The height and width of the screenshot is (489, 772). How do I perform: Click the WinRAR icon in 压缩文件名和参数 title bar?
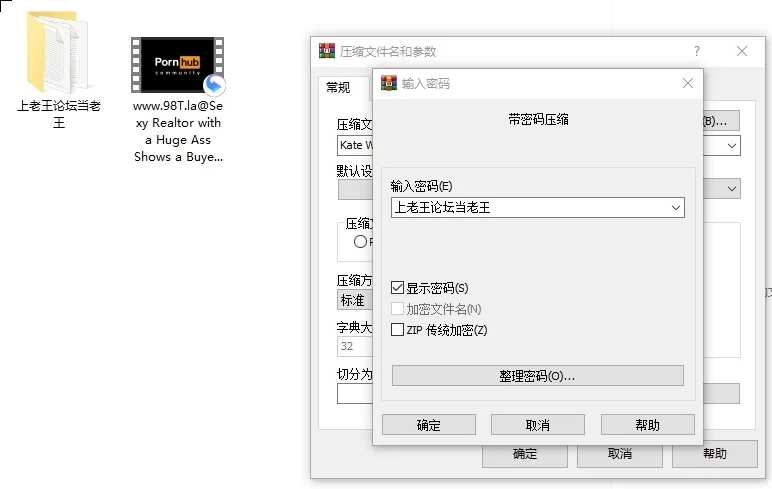(326, 51)
